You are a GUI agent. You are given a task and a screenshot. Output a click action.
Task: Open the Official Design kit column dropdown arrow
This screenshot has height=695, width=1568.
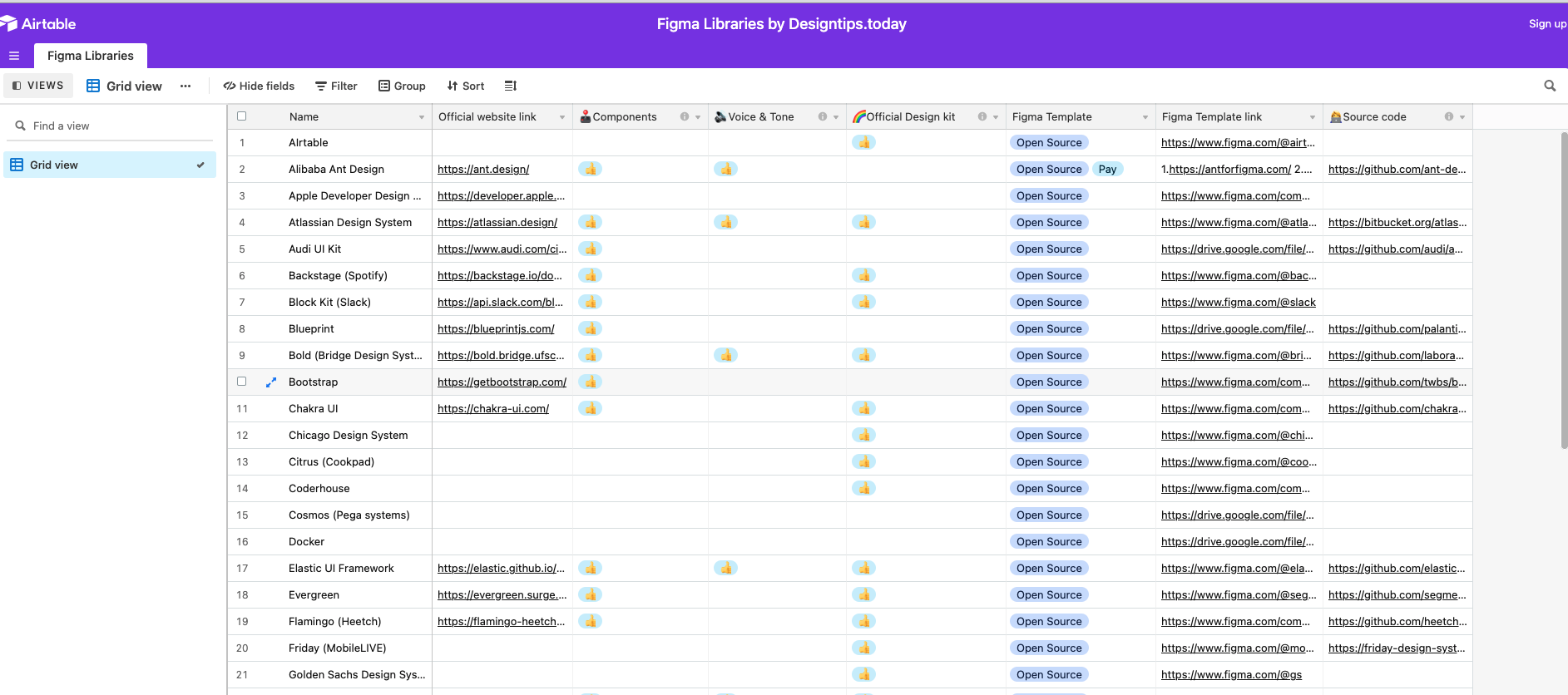click(x=996, y=117)
